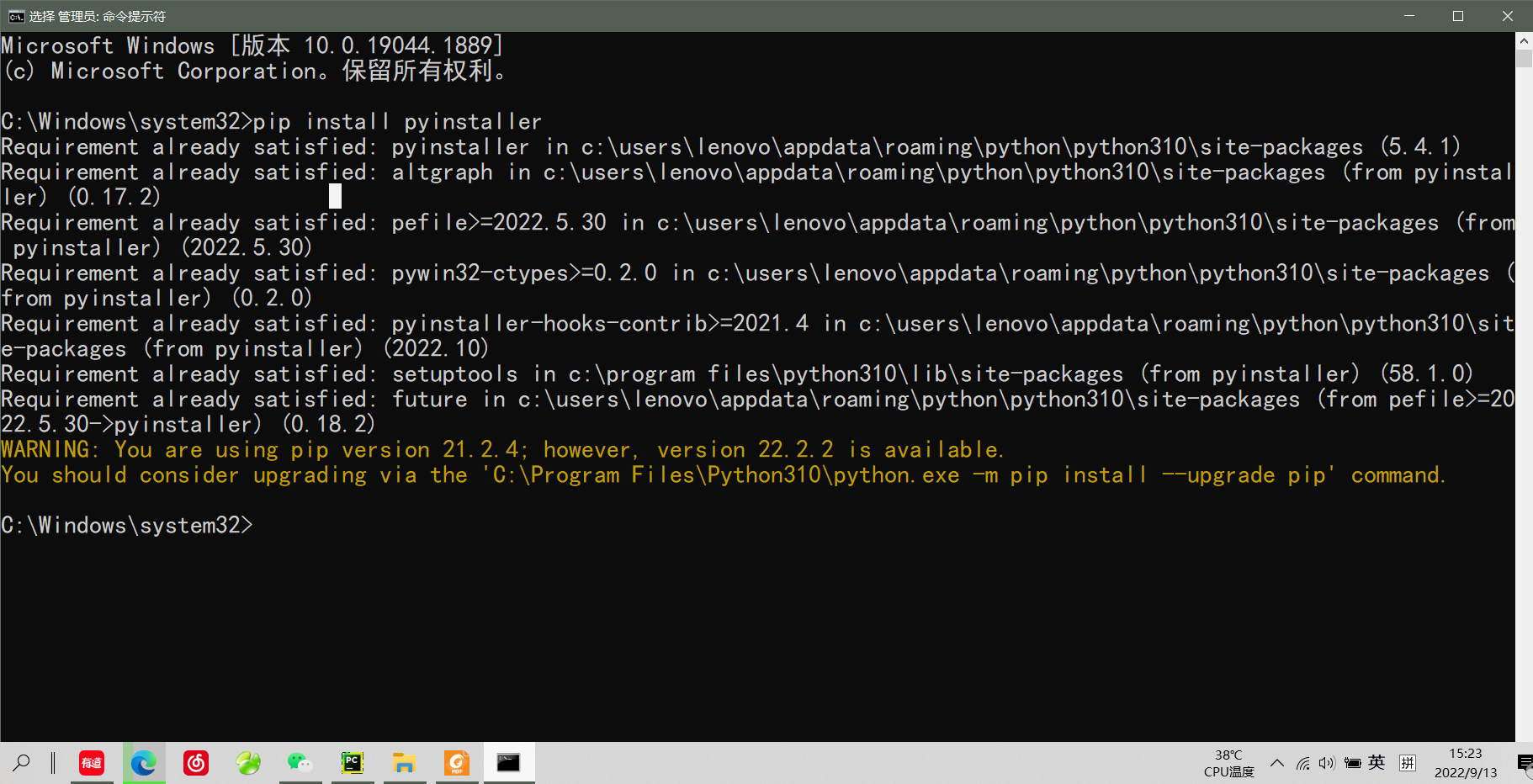Click the console vertical scrollbar thumb

click(1524, 59)
